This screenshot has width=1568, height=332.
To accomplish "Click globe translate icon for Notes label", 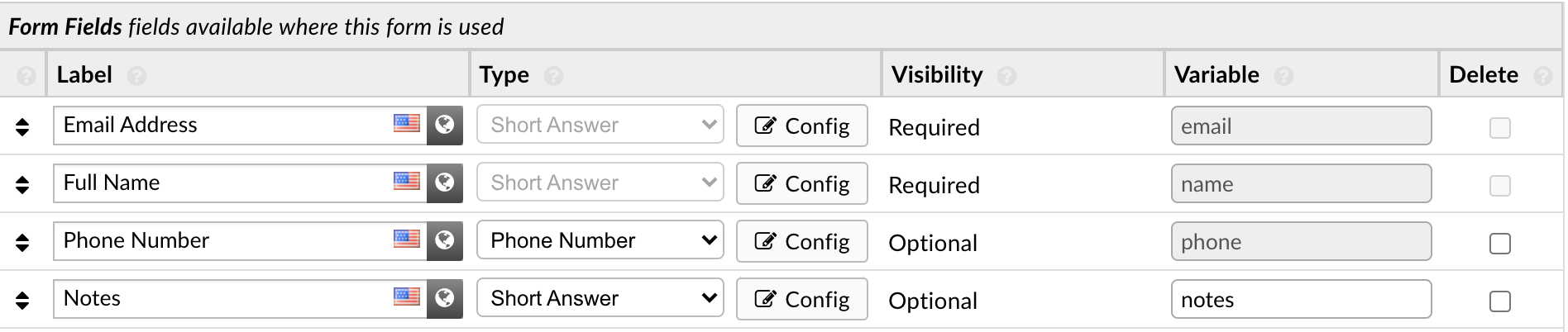I will point(444,299).
